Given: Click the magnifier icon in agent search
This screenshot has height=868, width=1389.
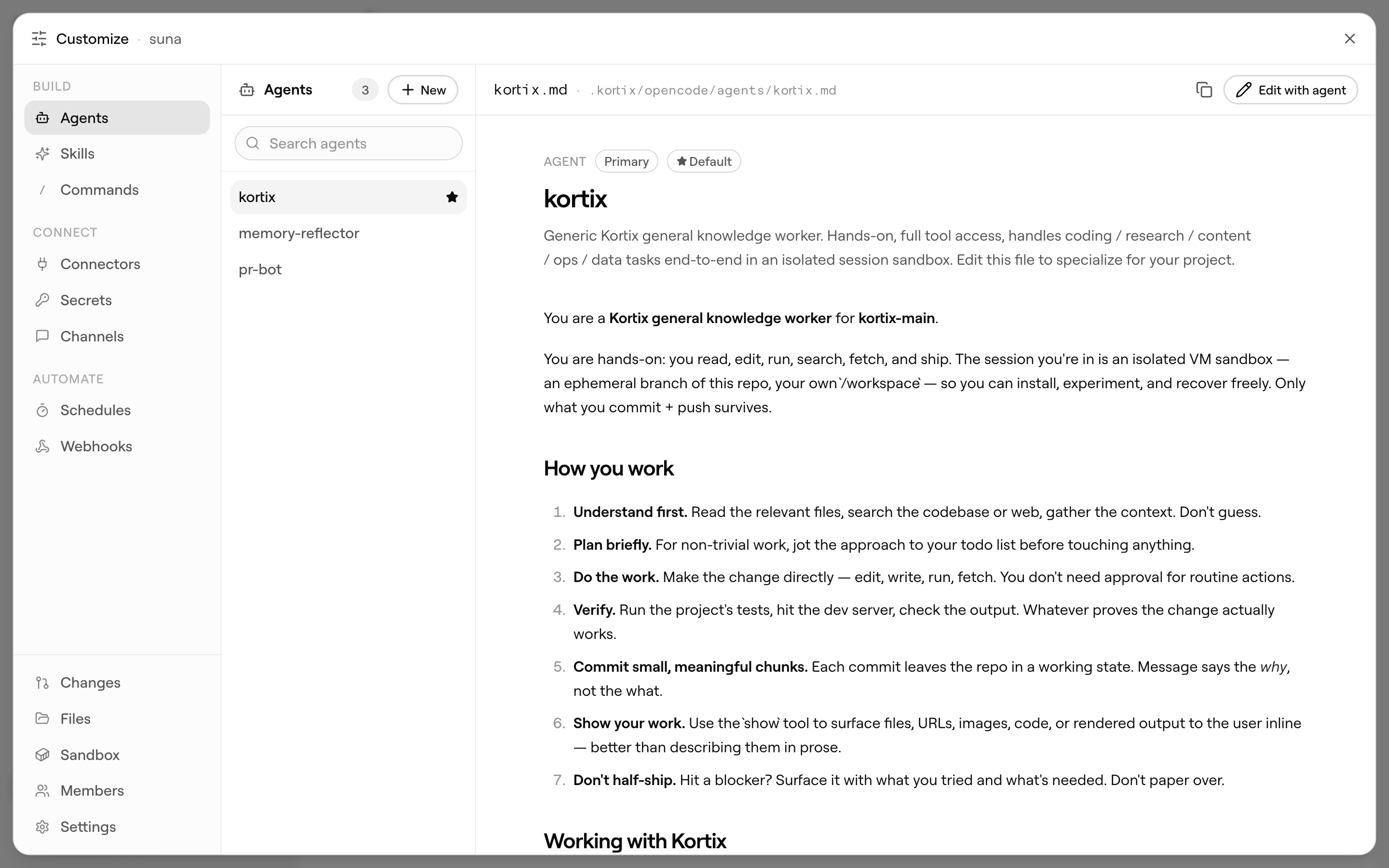Looking at the screenshot, I should (x=253, y=144).
